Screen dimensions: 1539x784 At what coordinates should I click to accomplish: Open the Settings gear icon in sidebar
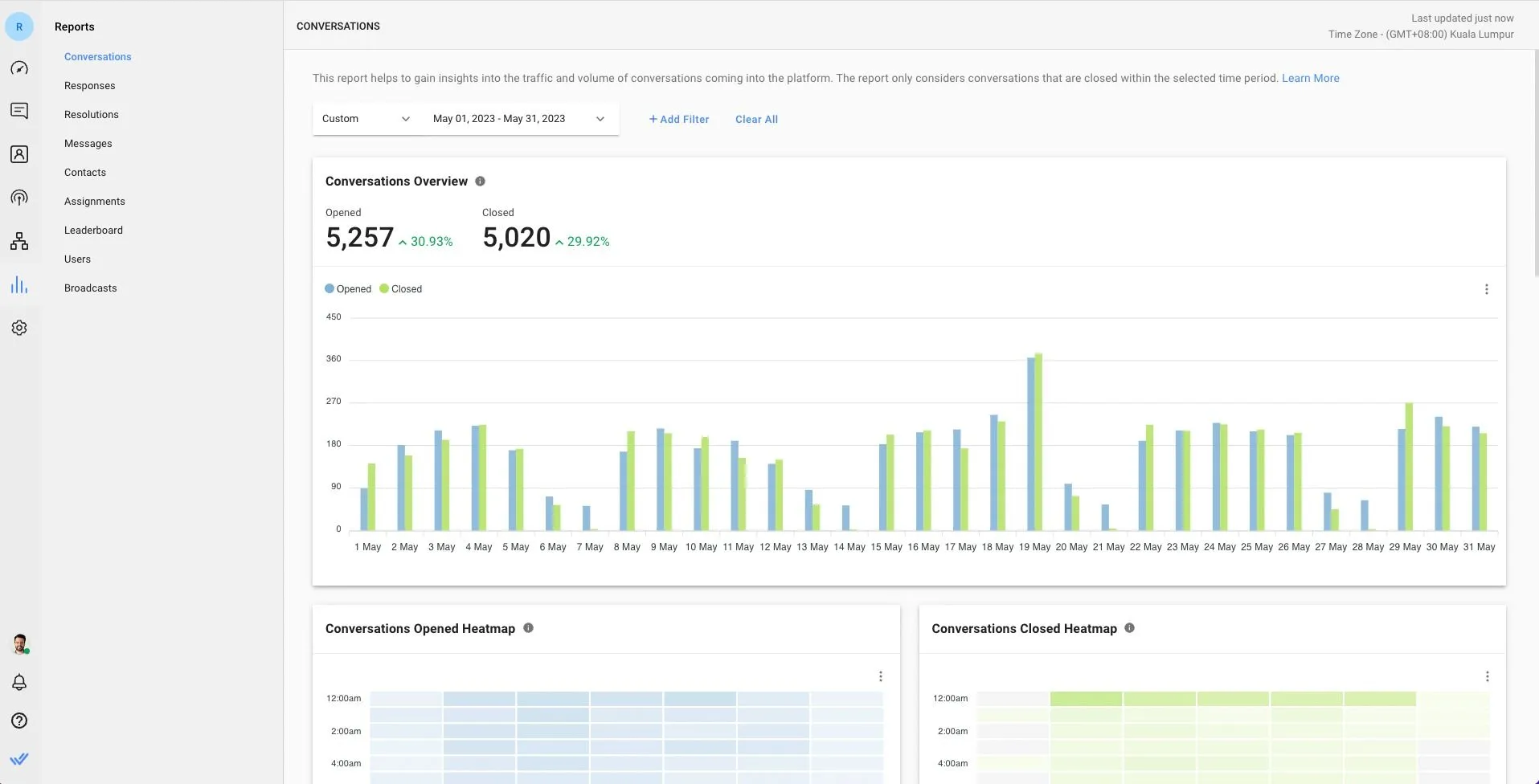point(19,328)
